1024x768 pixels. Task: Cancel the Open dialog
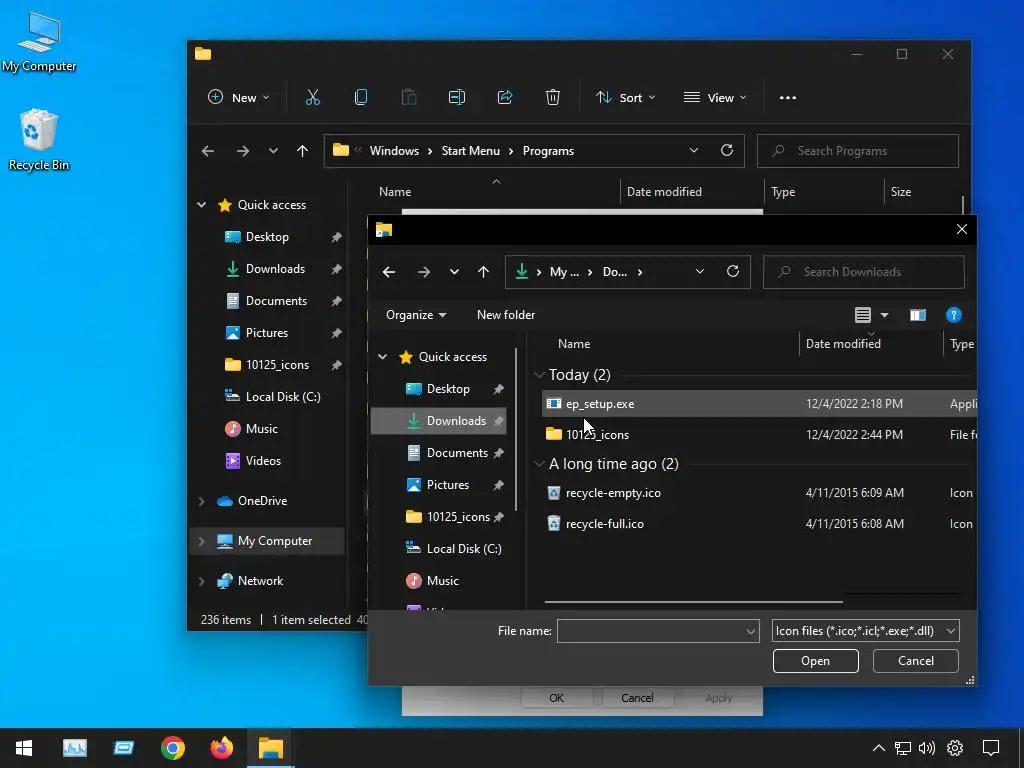(x=916, y=661)
